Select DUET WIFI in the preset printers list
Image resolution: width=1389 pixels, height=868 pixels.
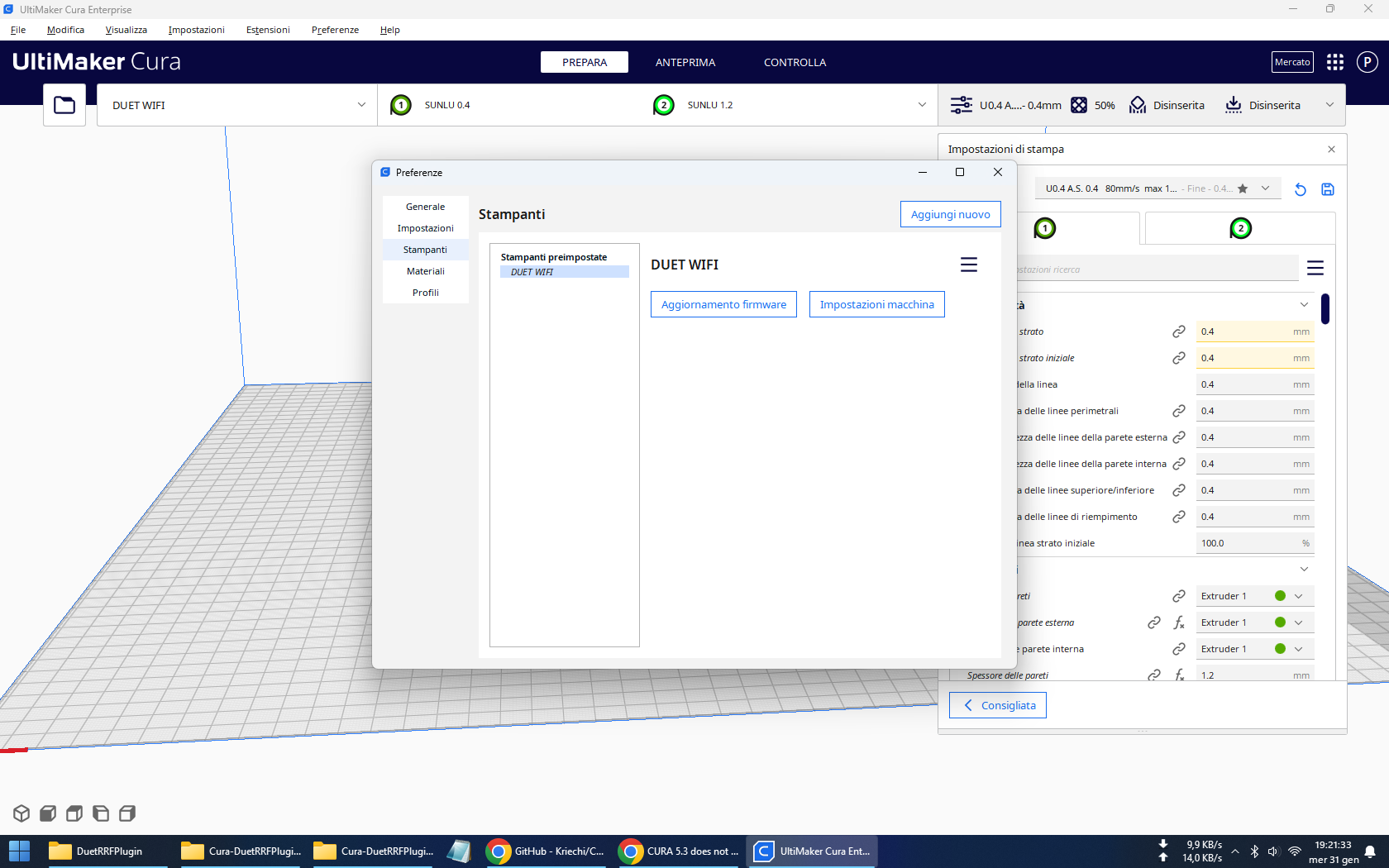[x=565, y=272]
